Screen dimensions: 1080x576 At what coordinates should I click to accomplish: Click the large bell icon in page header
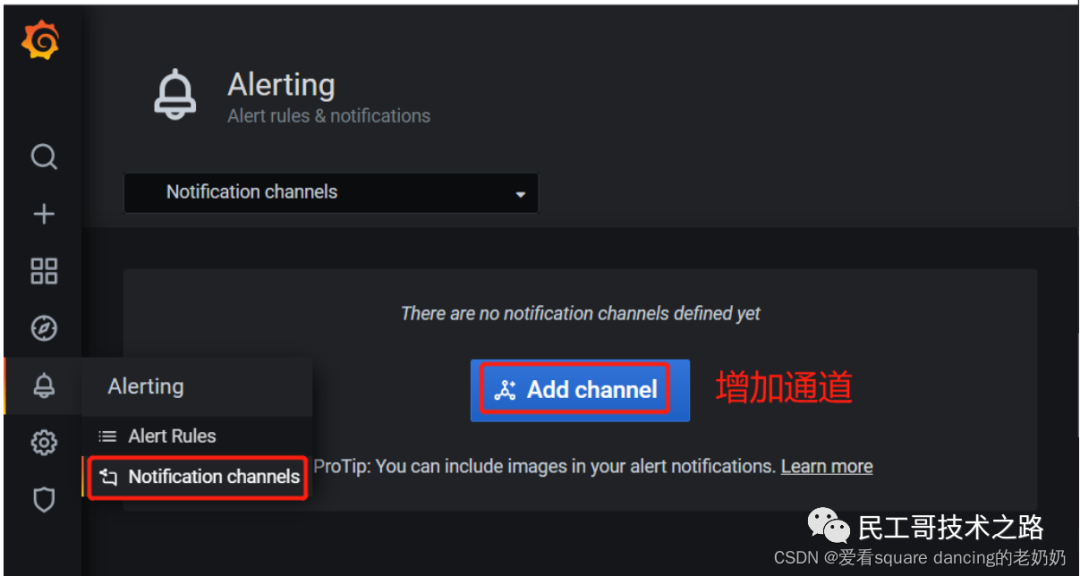pos(175,94)
